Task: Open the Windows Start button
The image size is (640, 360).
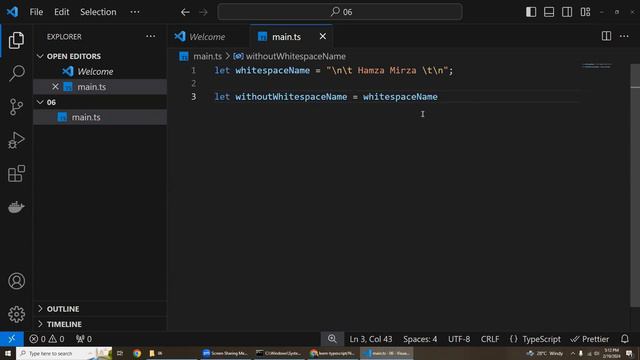Action: tap(8, 353)
